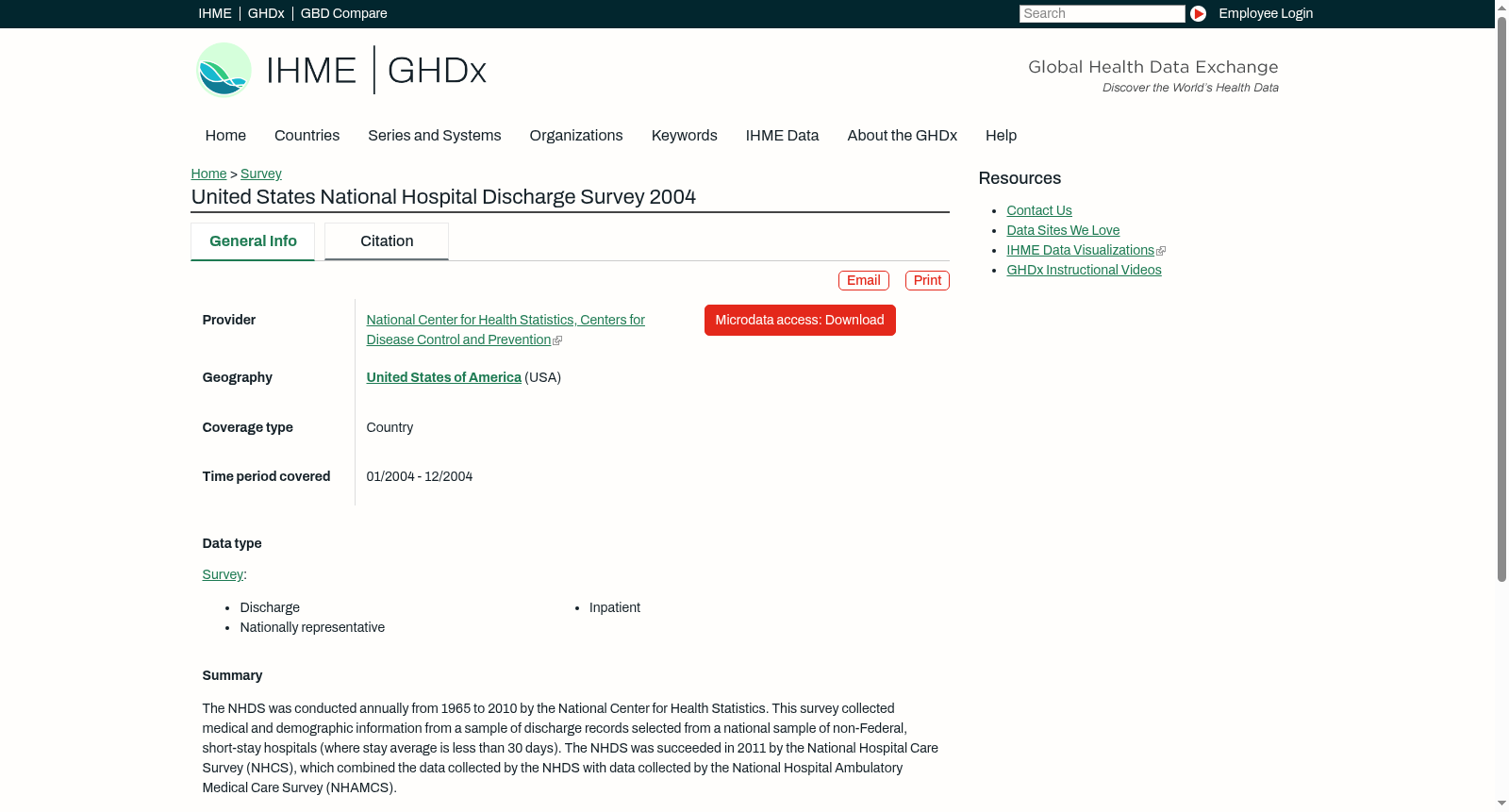Image resolution: width=1509 pixels, height=812 pixels.
Task: Open GBD Compare in top bar
Action: tap(344, 13)
